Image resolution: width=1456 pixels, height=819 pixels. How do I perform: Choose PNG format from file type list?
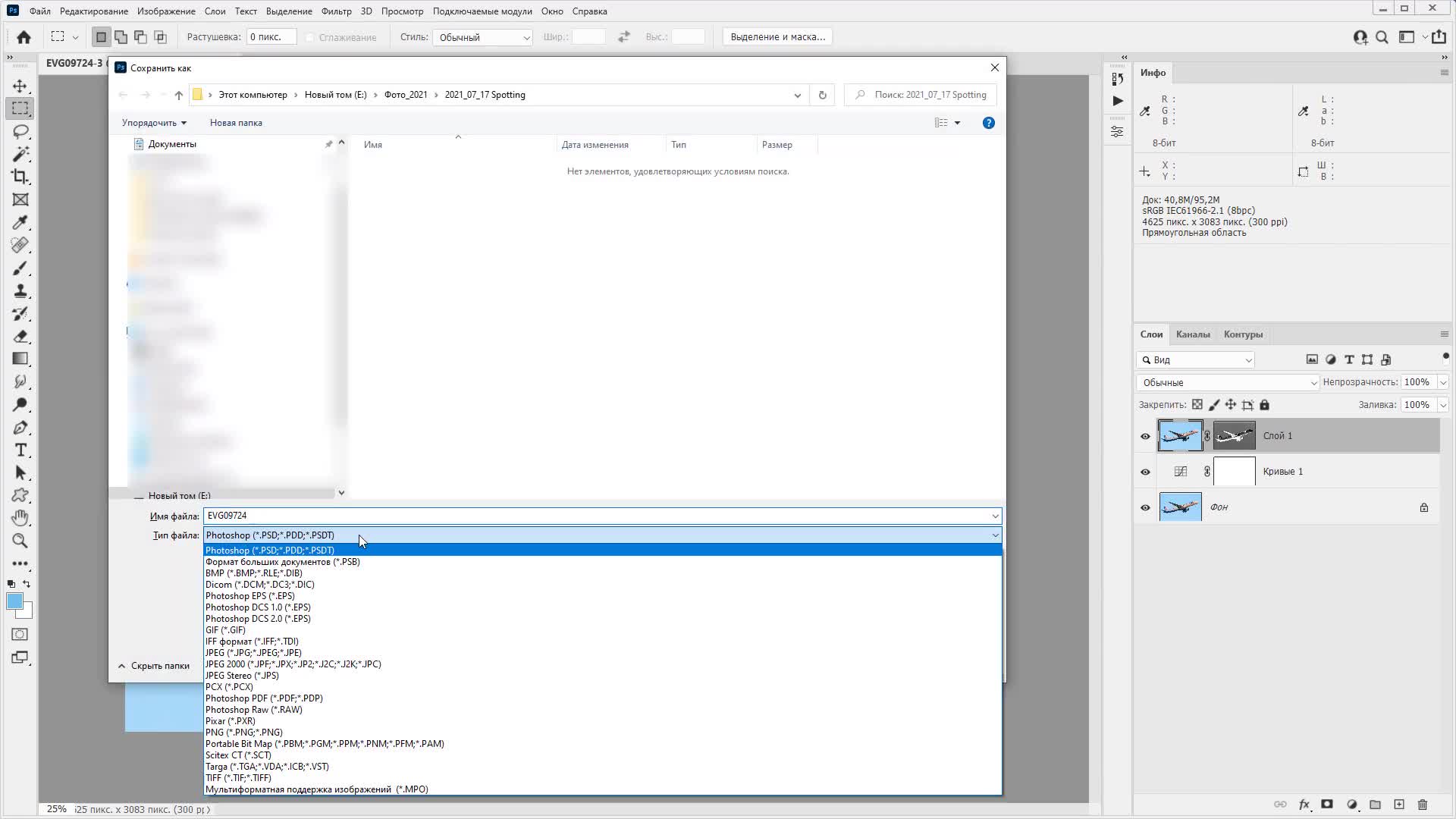243,733
